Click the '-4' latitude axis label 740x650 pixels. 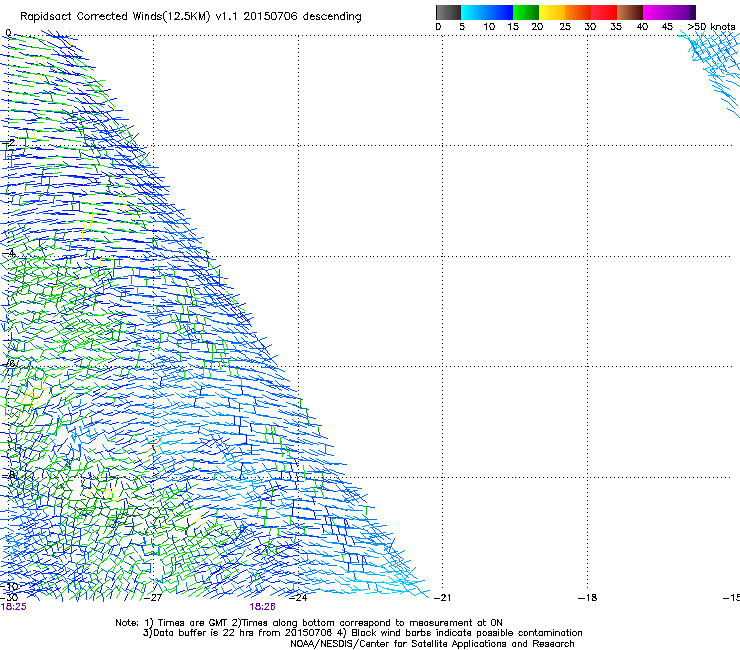(x=9, y=253)
